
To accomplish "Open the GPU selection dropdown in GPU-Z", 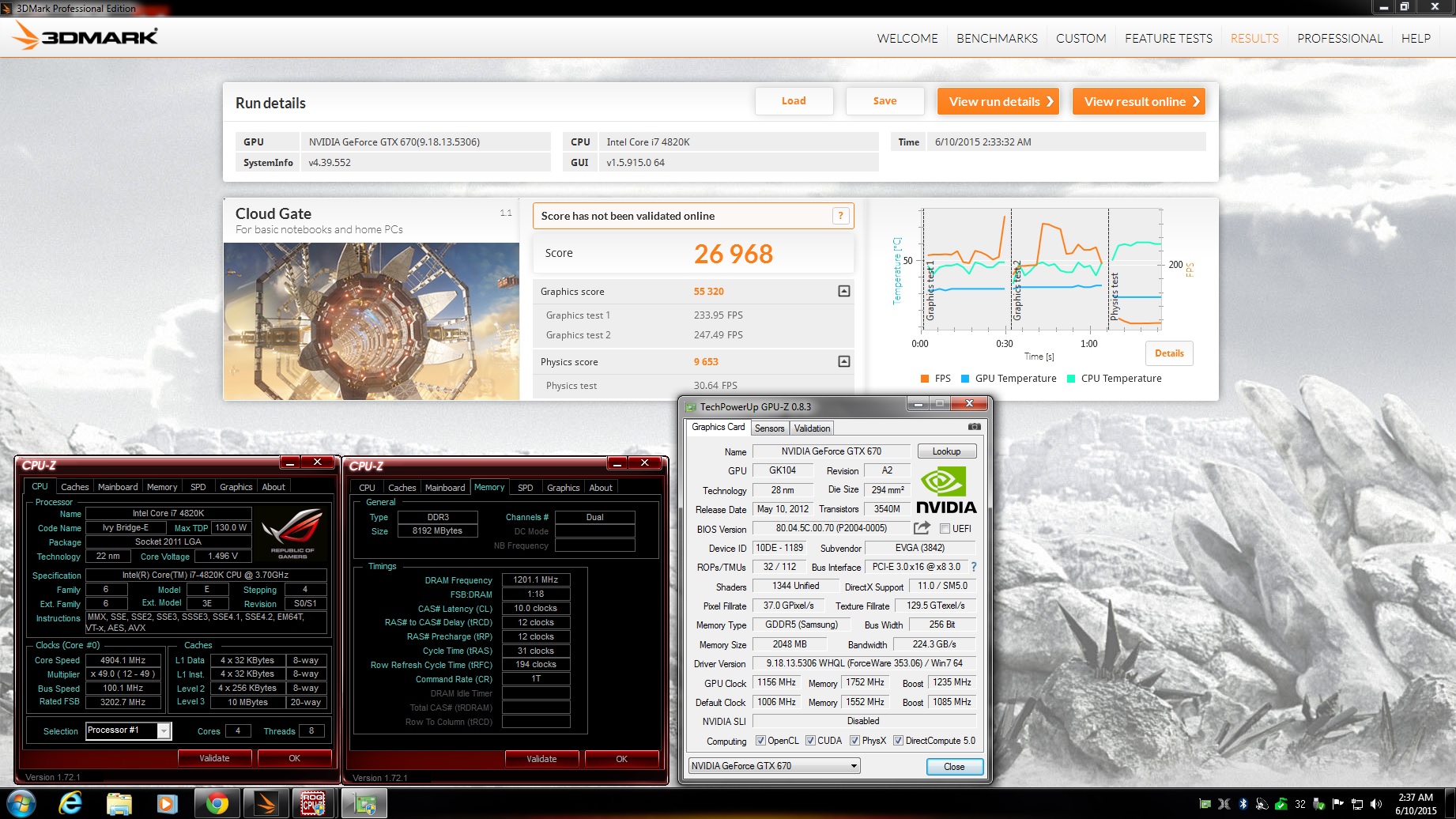I will click(774, 765).
